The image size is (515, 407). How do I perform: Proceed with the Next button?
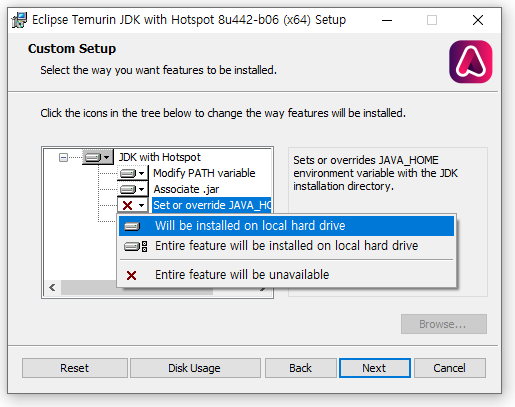(375, 368)
